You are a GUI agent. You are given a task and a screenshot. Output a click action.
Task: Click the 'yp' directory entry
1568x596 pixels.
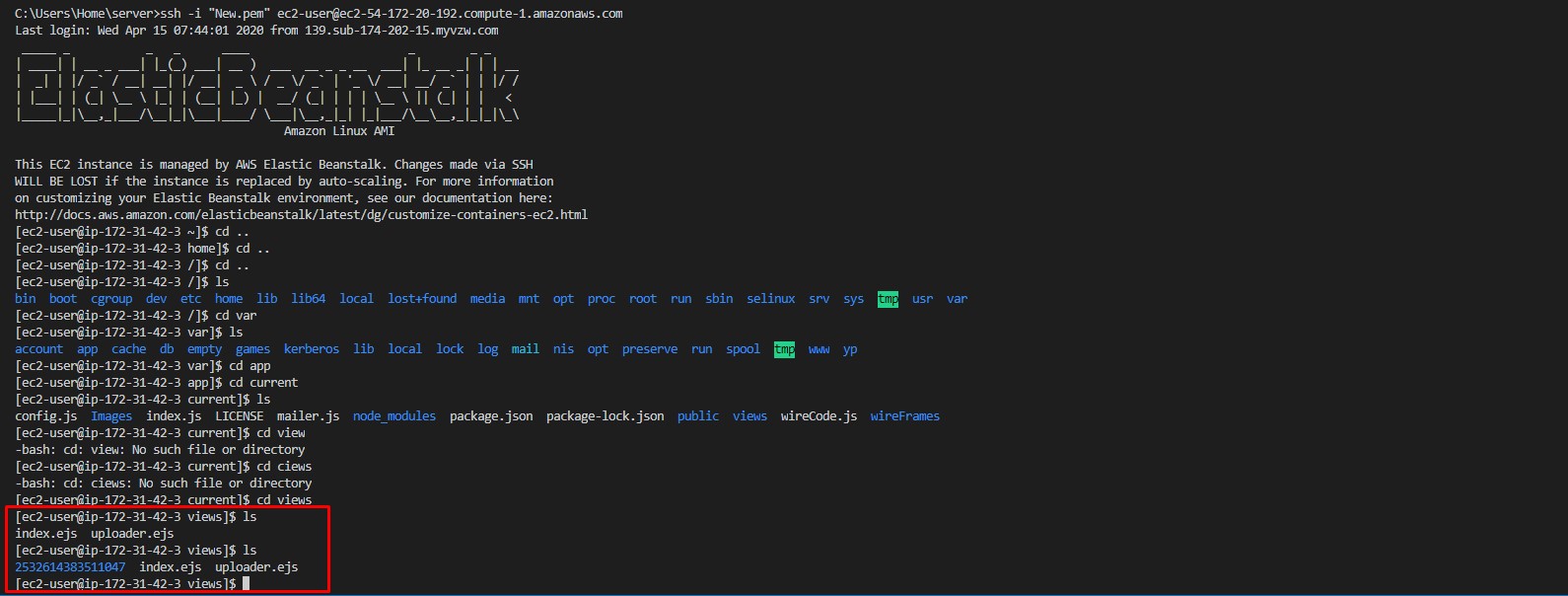(850, 349)
